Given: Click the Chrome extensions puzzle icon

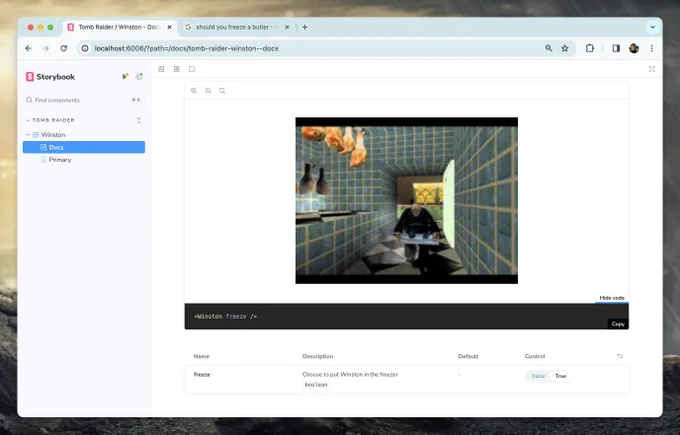Looking at the screenshot, I should point(589,48).
